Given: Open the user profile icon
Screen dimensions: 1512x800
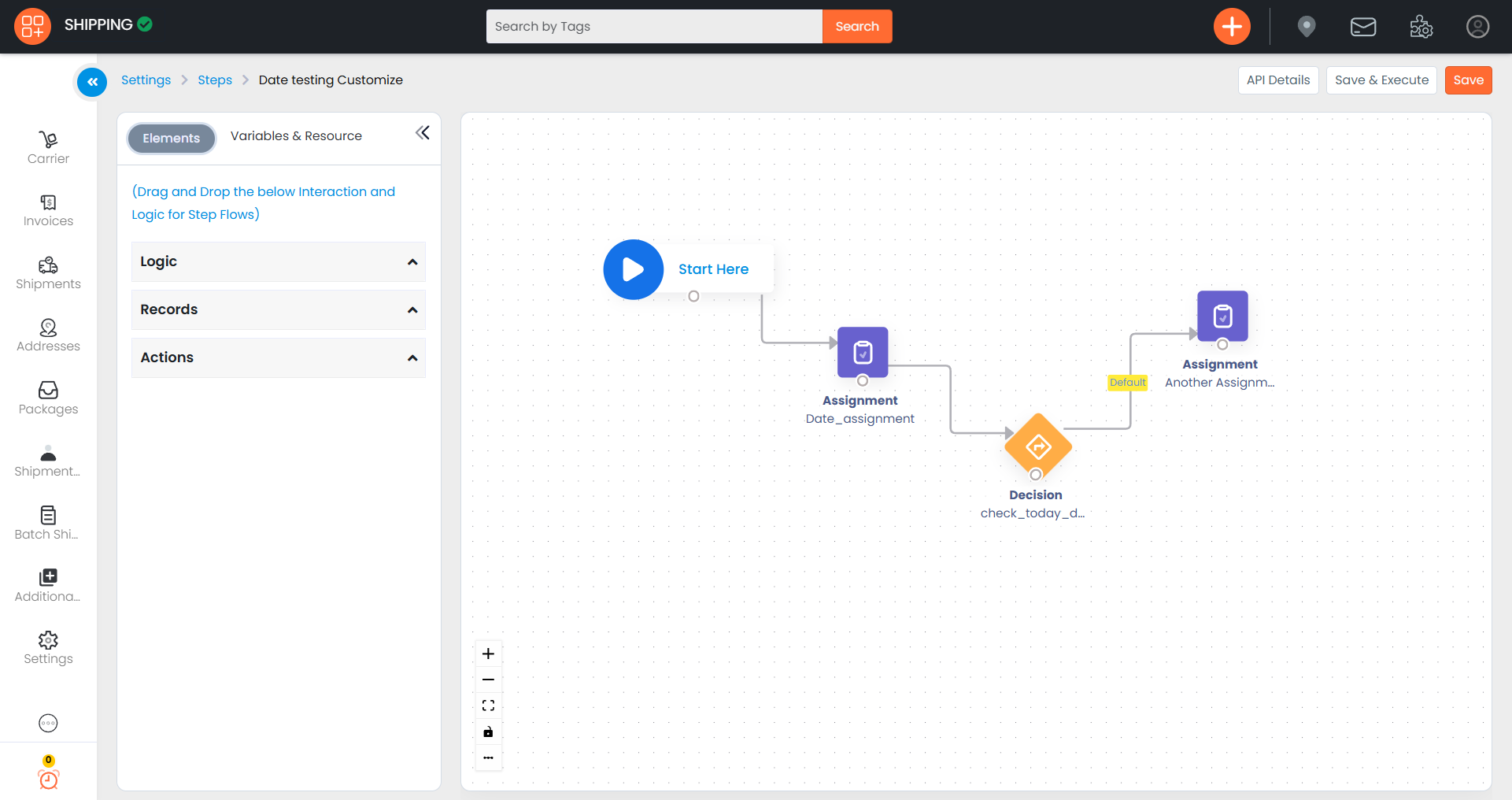Looking at the screenshot, I should coord(1478,27).
